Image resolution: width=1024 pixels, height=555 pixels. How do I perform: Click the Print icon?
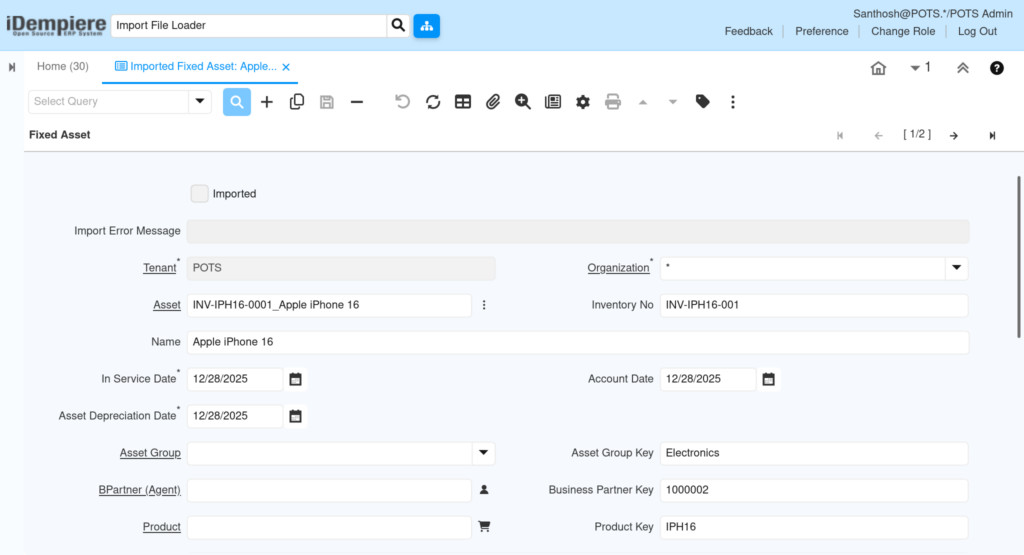(613, 102)
